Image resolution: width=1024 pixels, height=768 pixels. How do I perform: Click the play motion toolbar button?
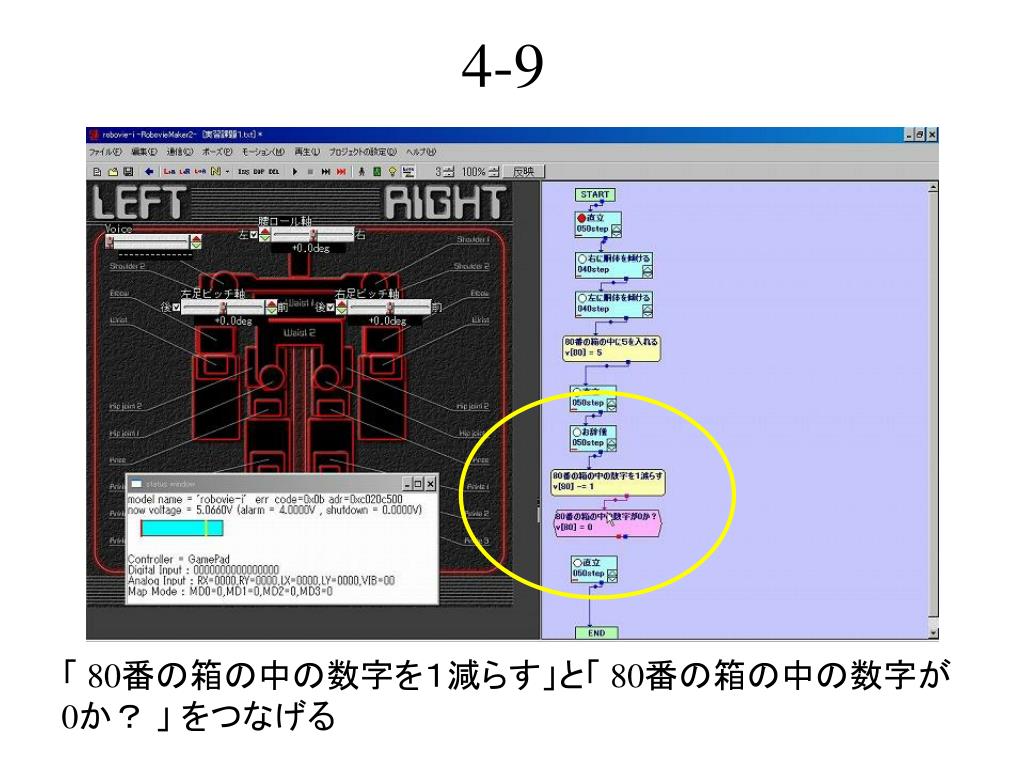click(295, 172)
